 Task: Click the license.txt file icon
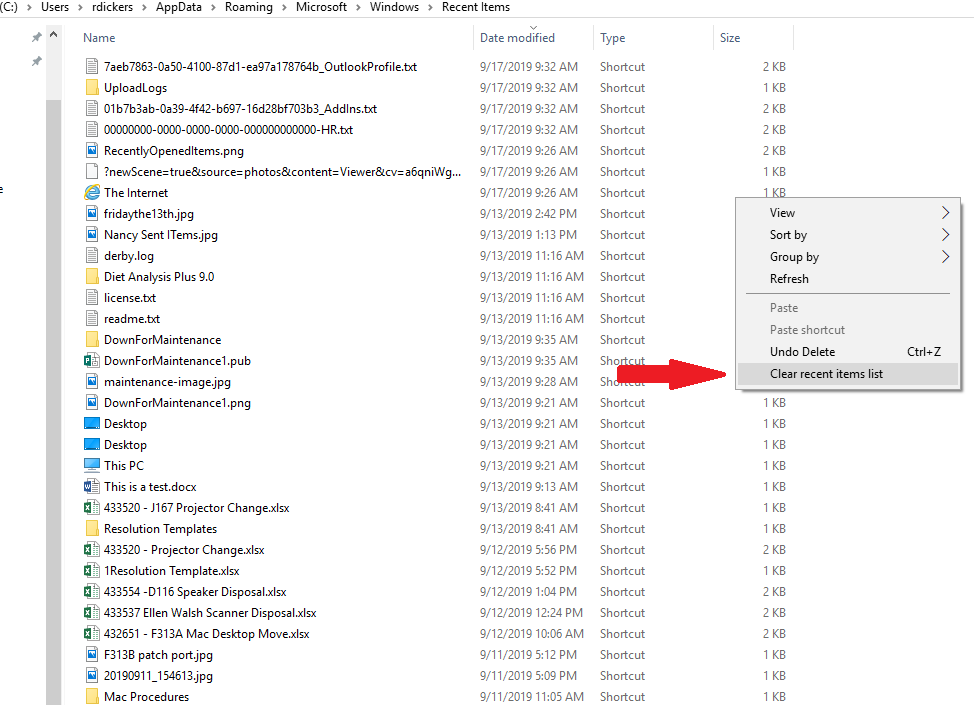pyautogui.click(x=92, y=298)
